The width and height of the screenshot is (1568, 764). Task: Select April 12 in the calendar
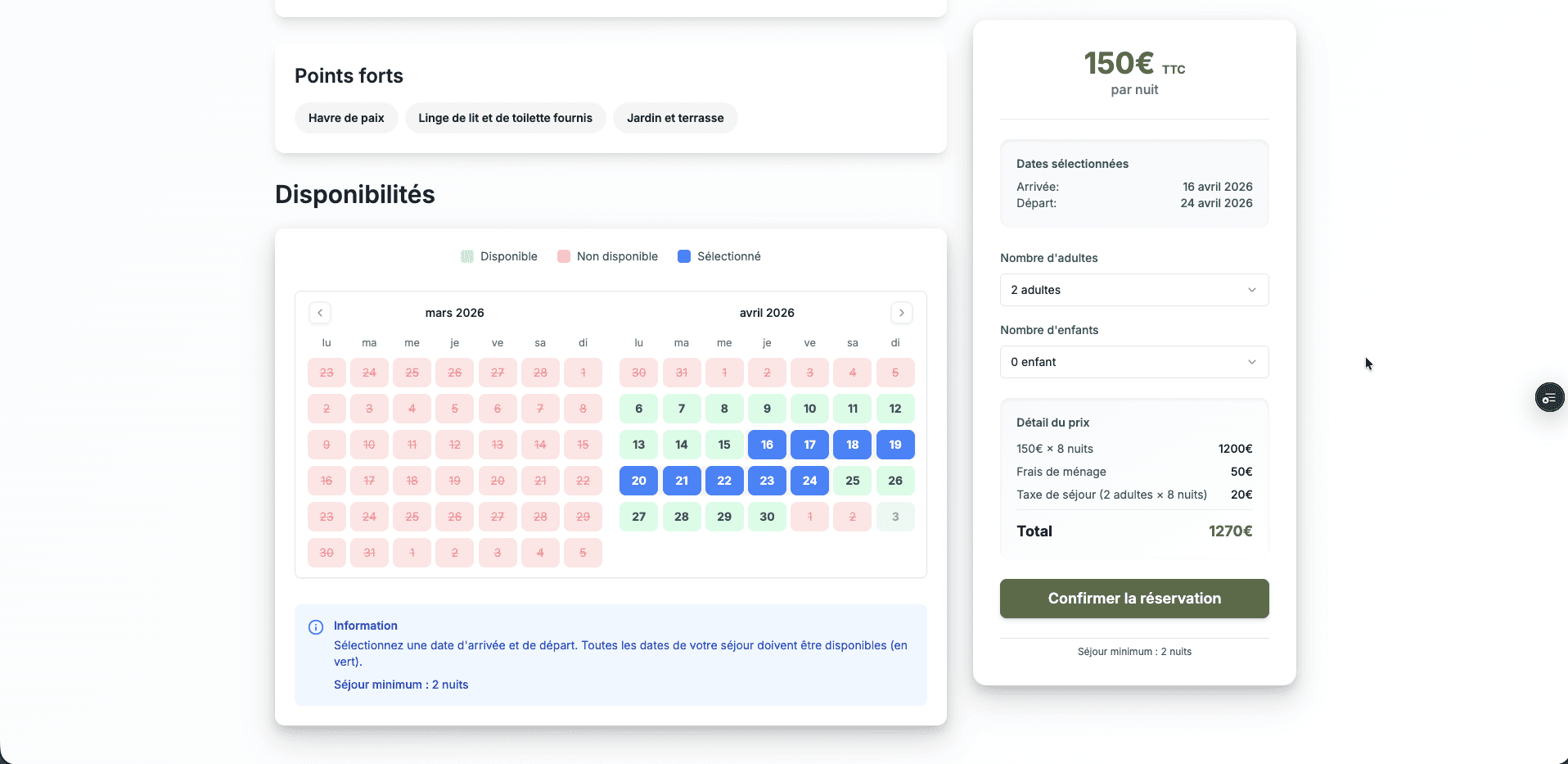click(x=894, y=409)
